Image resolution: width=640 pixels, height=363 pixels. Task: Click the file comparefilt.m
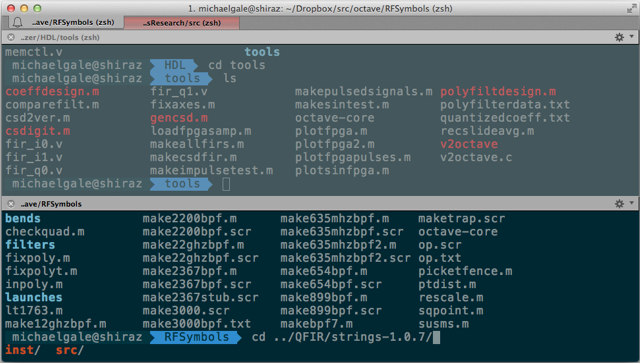pos(52,105)
